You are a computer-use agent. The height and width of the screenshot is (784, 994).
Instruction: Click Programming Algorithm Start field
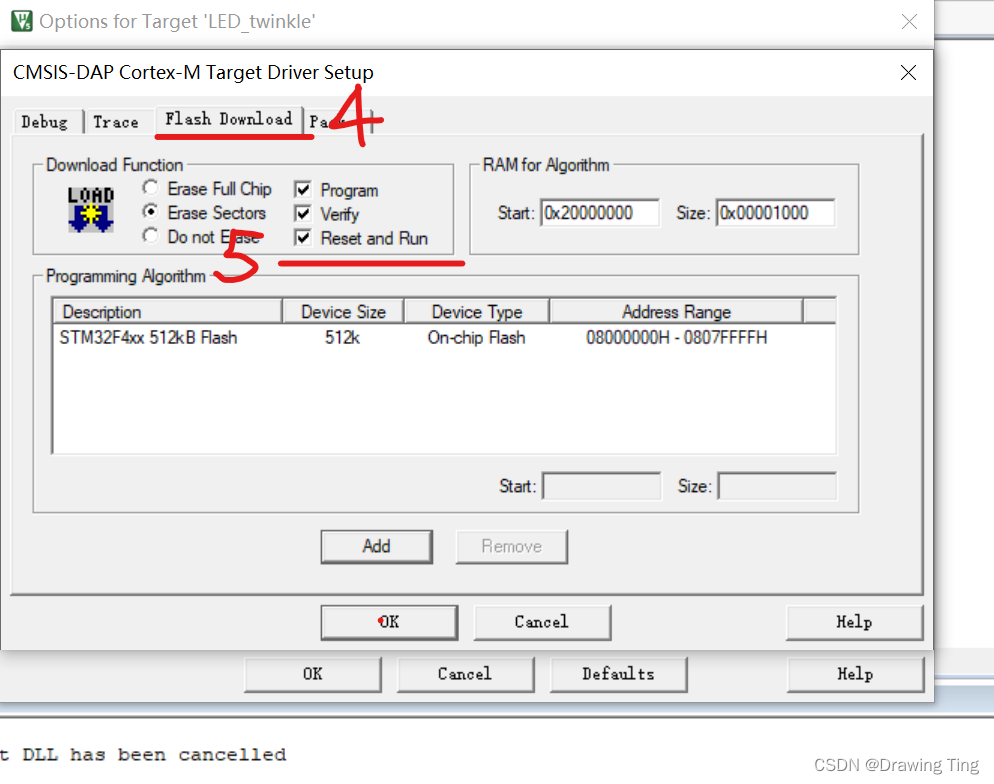(602, 486)
